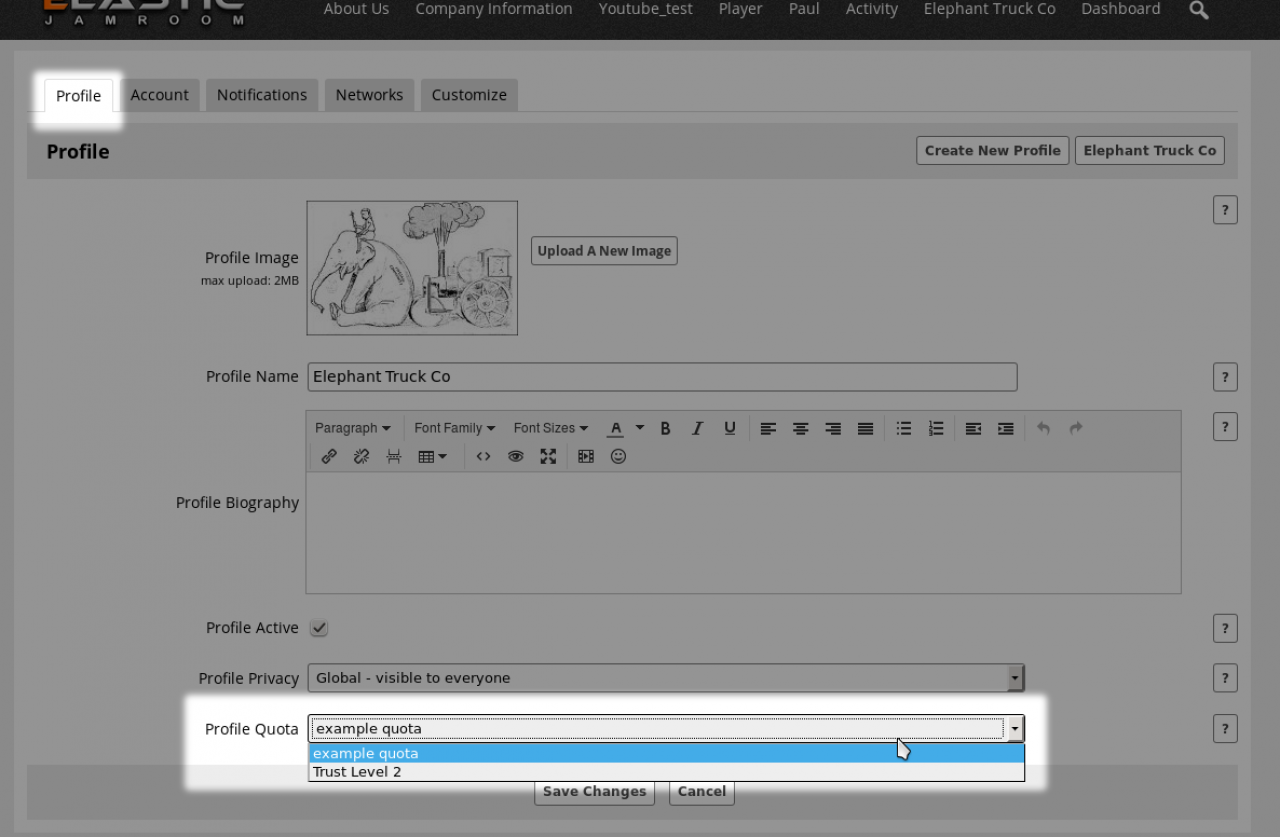Screen dimensions: 1280x837
Task: Open the source code view icon
Action: [x=483, y=456]
